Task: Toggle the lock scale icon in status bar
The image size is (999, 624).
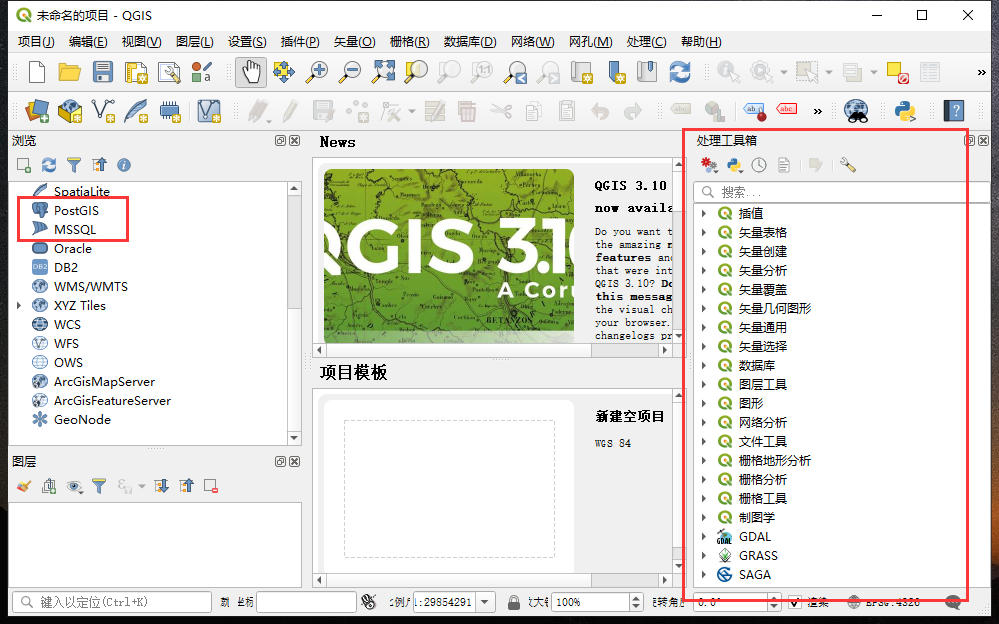Action: point(514,602)
